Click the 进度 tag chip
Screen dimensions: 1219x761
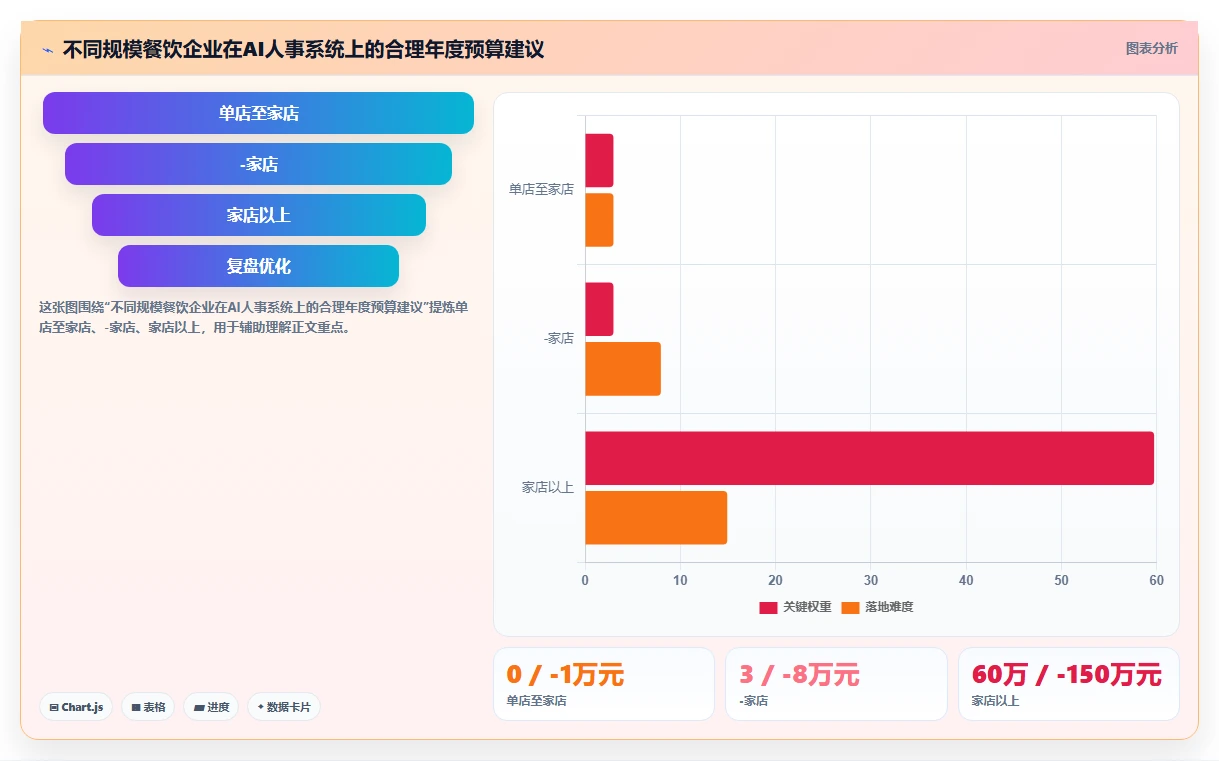(x=211, y=707)
